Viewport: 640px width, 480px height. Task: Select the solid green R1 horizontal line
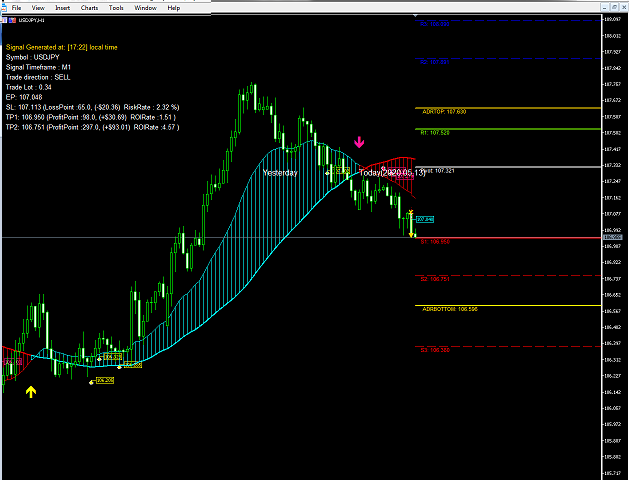[x=508, y=129]
